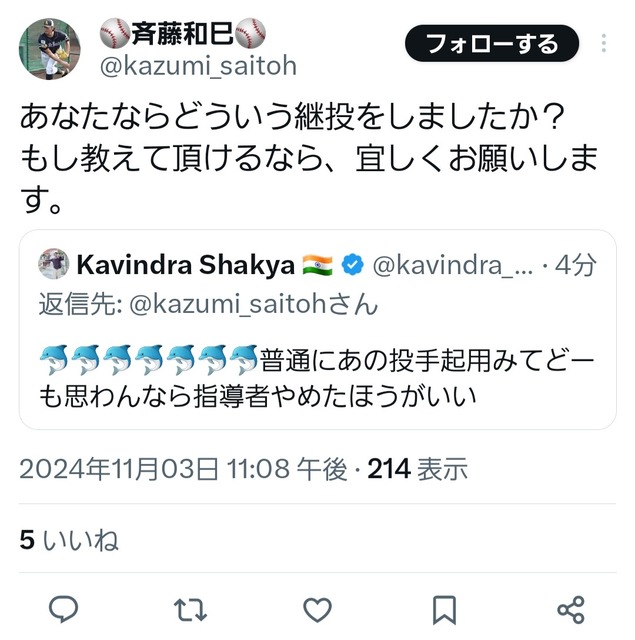635x640 pixels.
Task: Open the share icon
Action: click(x=571, y=610)
